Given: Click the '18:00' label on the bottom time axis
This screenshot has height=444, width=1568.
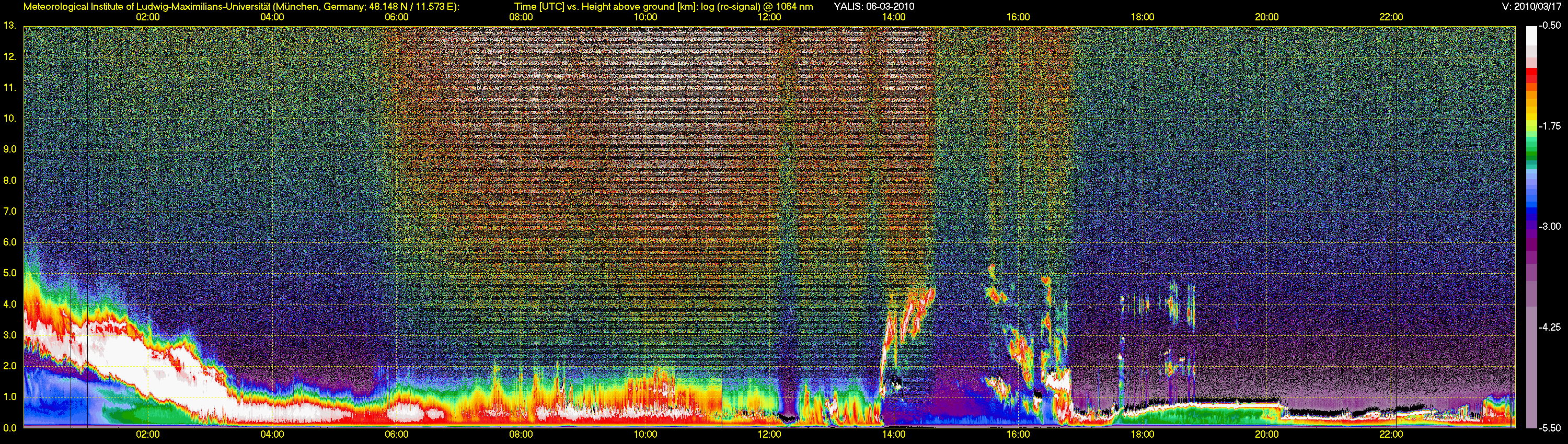Looking at the screenshot, I should [x=1143, y=435].
